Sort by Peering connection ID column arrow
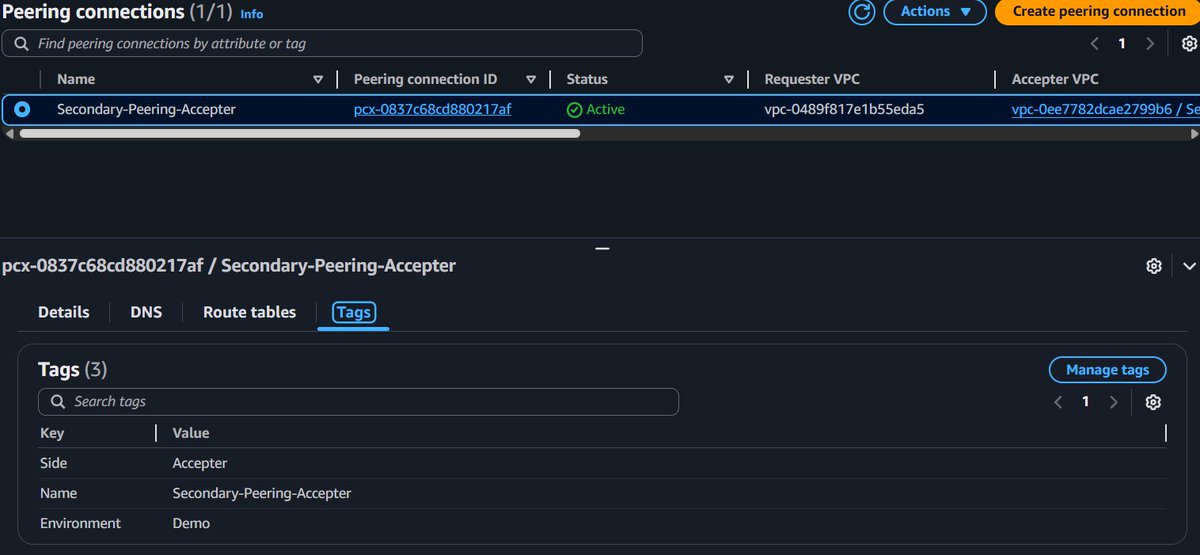The image size is (1200, 555). coord(531,79)
